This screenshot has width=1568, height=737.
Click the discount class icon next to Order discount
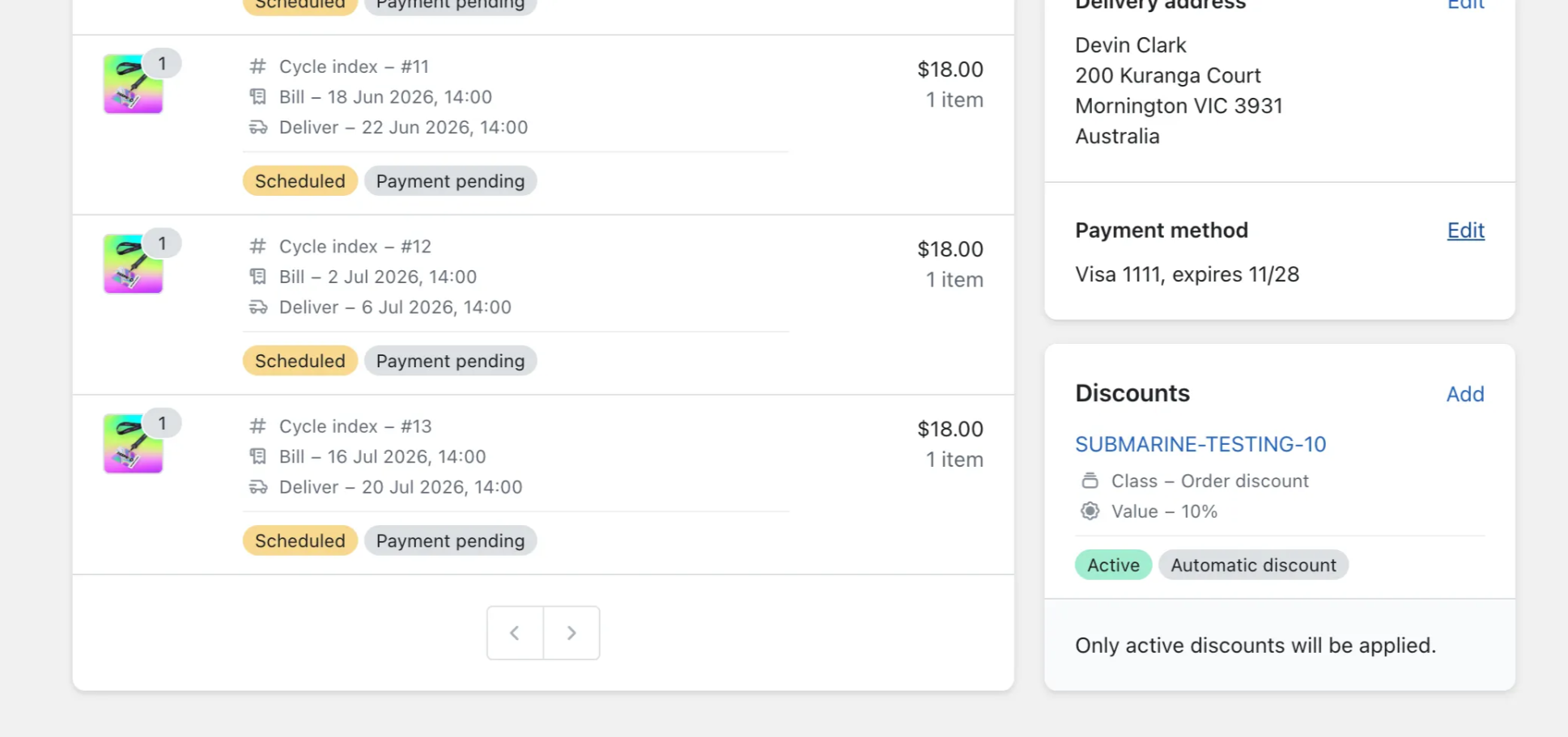[1090, 481]
